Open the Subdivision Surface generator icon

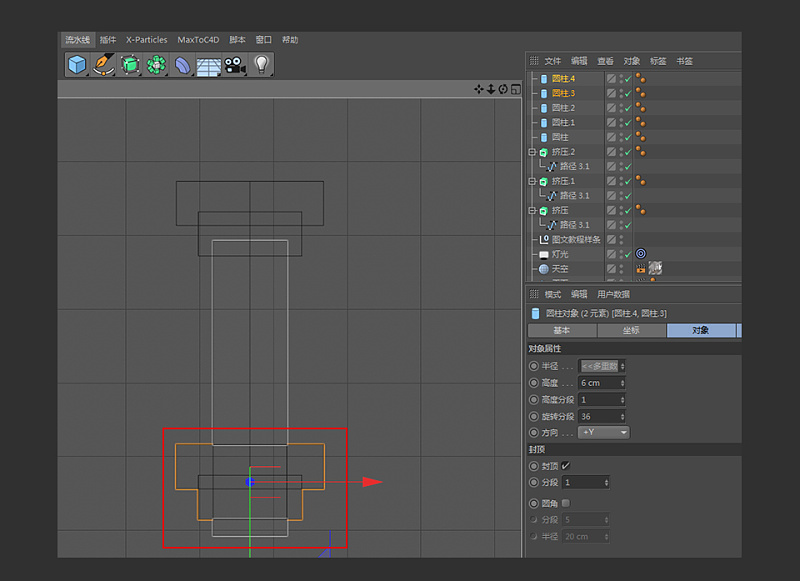[x=129, y=65]
